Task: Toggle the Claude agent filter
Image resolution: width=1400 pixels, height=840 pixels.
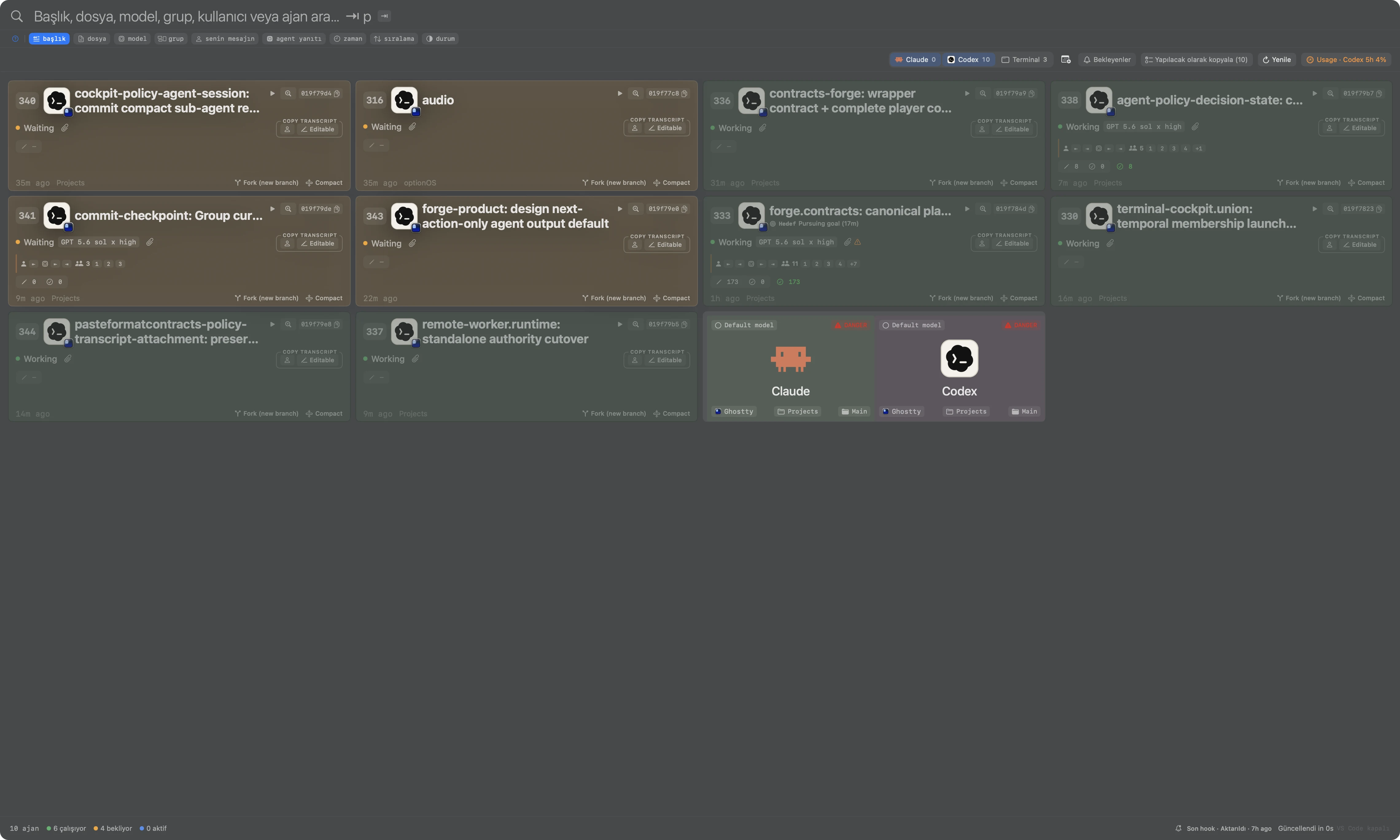Action: 915,60
